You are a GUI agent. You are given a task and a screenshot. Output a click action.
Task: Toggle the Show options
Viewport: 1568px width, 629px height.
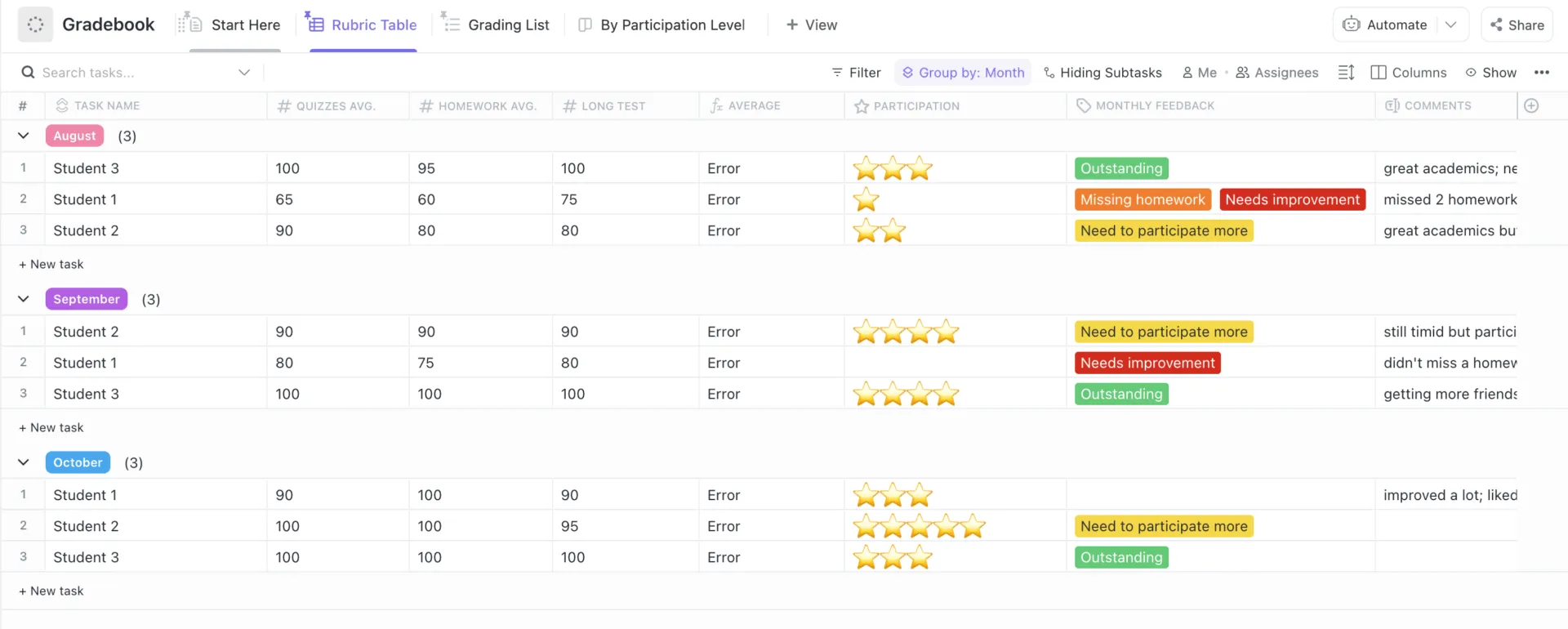[x=1490, y=73]
